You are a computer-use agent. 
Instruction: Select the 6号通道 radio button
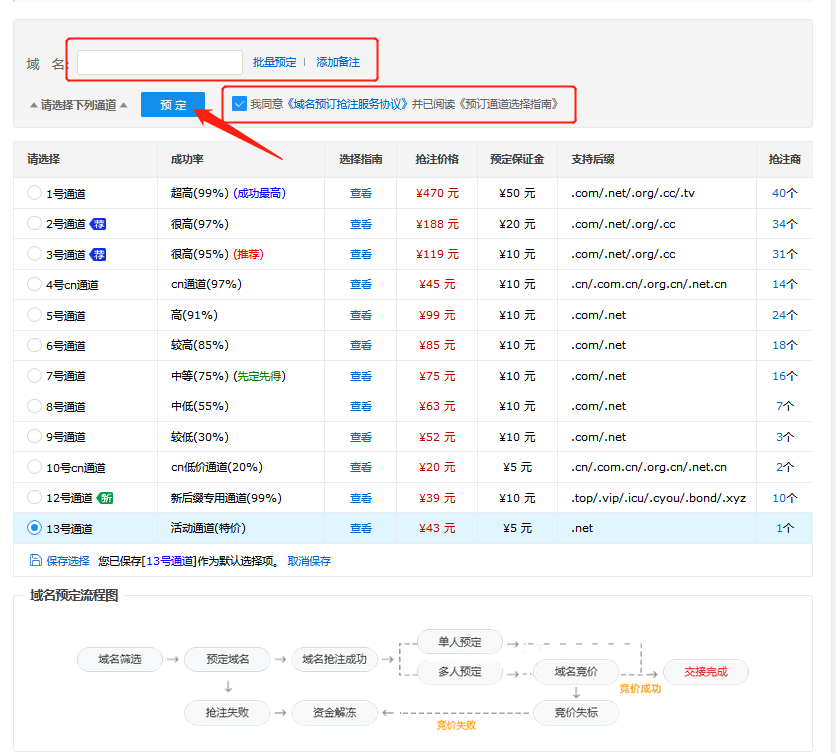tap(34, 345)
